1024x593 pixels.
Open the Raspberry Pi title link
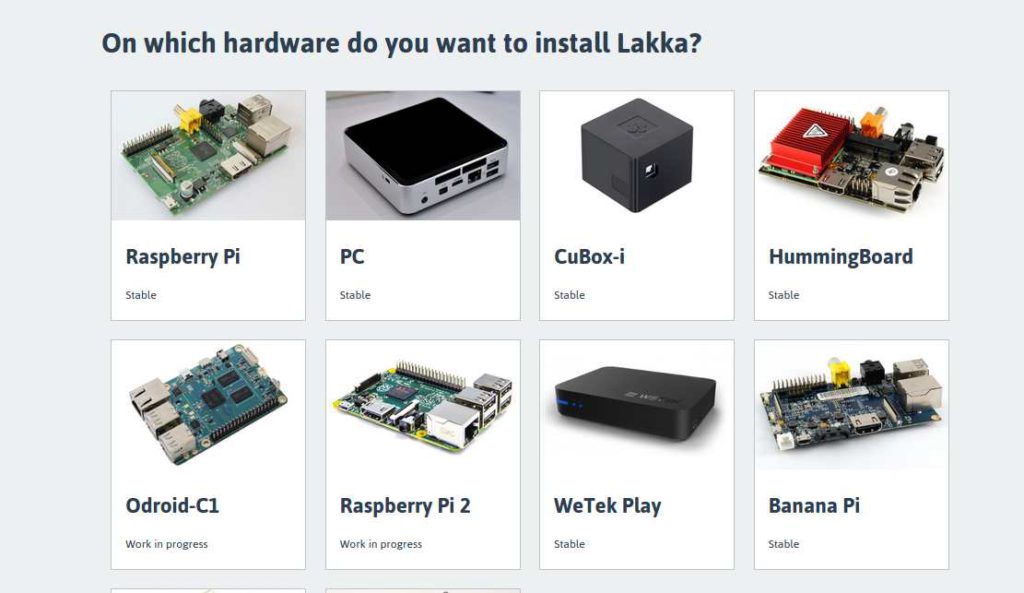click(183, 257)
